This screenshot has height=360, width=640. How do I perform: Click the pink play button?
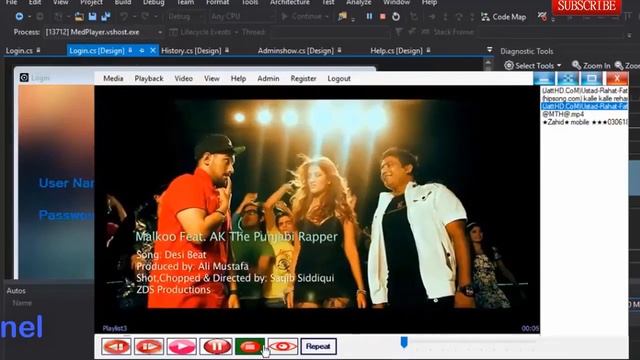point(182,347)
